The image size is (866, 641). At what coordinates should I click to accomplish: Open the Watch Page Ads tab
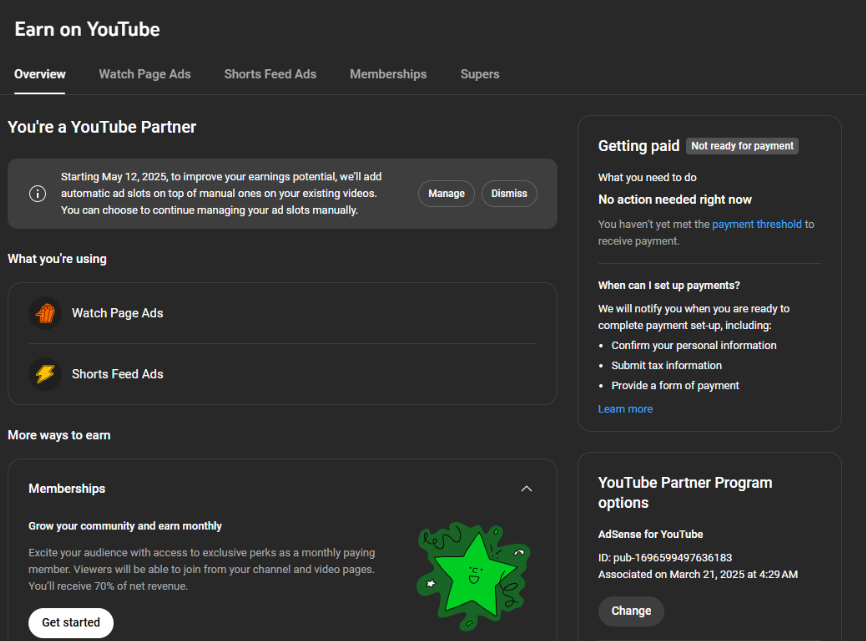pos(145,75)
